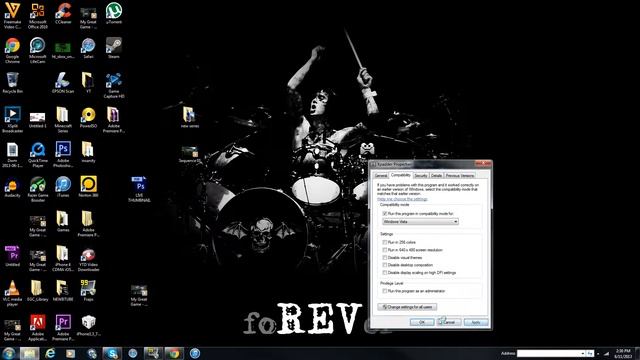Click Cancel in the Properties dialog
This screenshot has width=640, height=360.
pyautogui.click(x=449, y=322)
